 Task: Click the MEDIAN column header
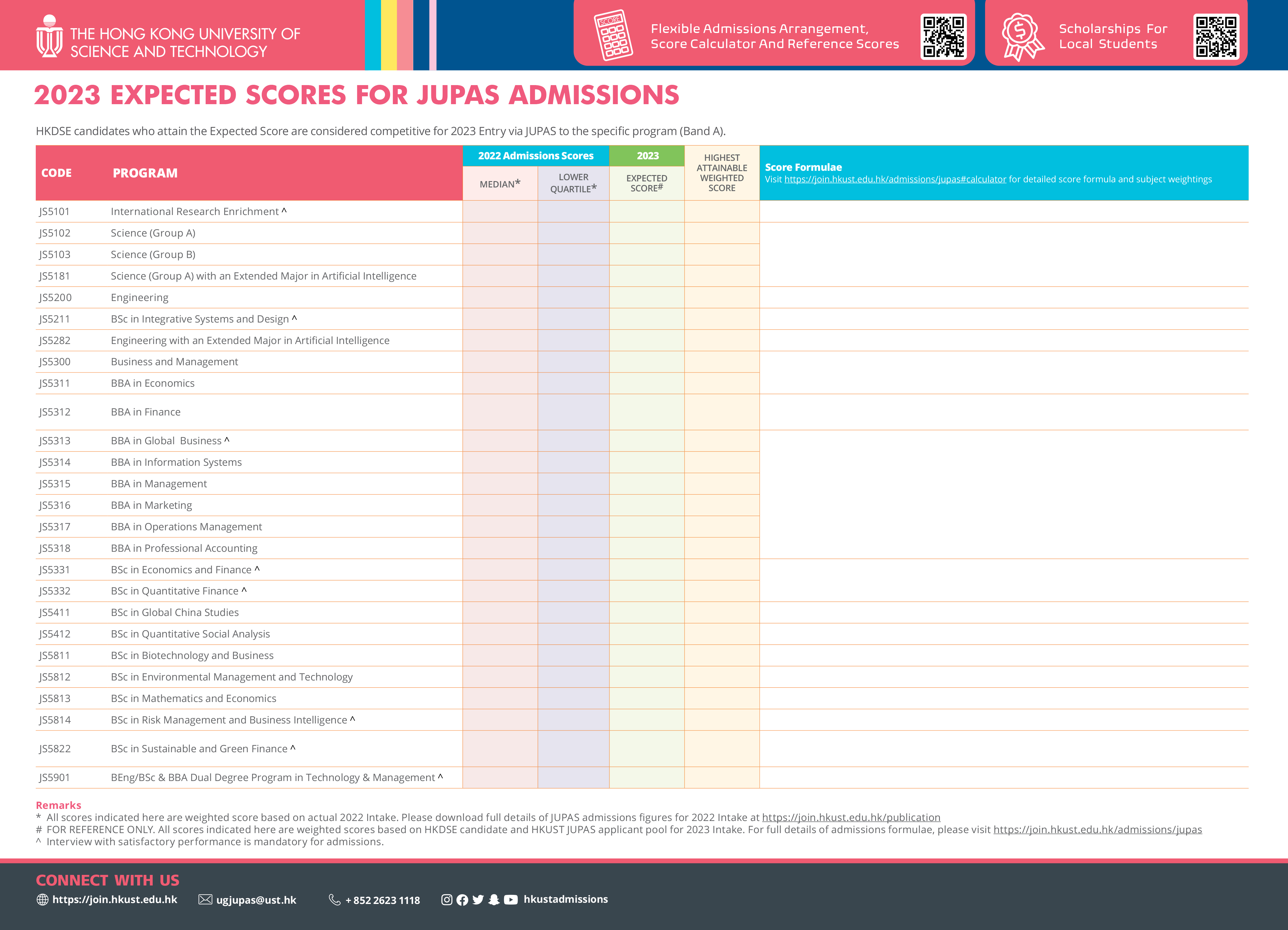pos(500,184)
